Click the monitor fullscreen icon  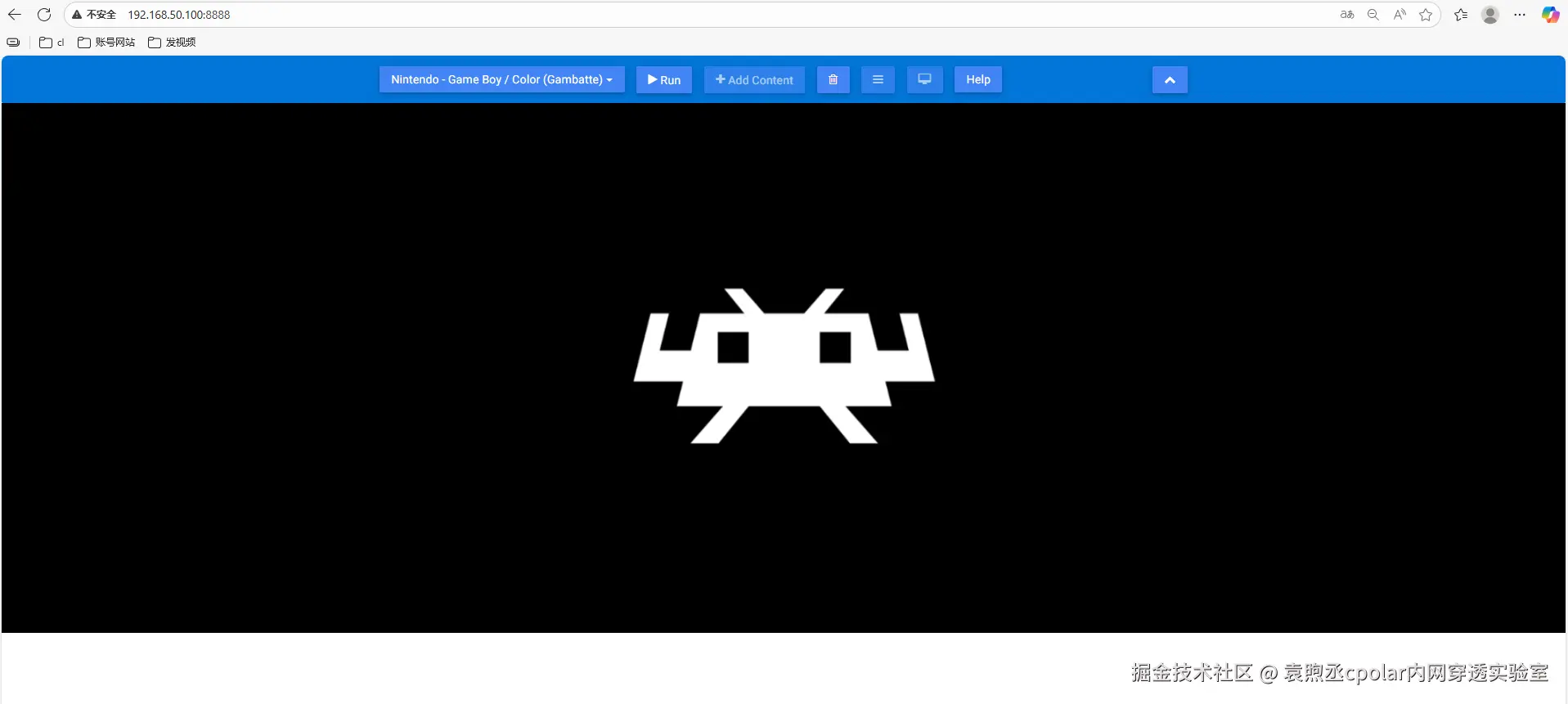[924, 79]
